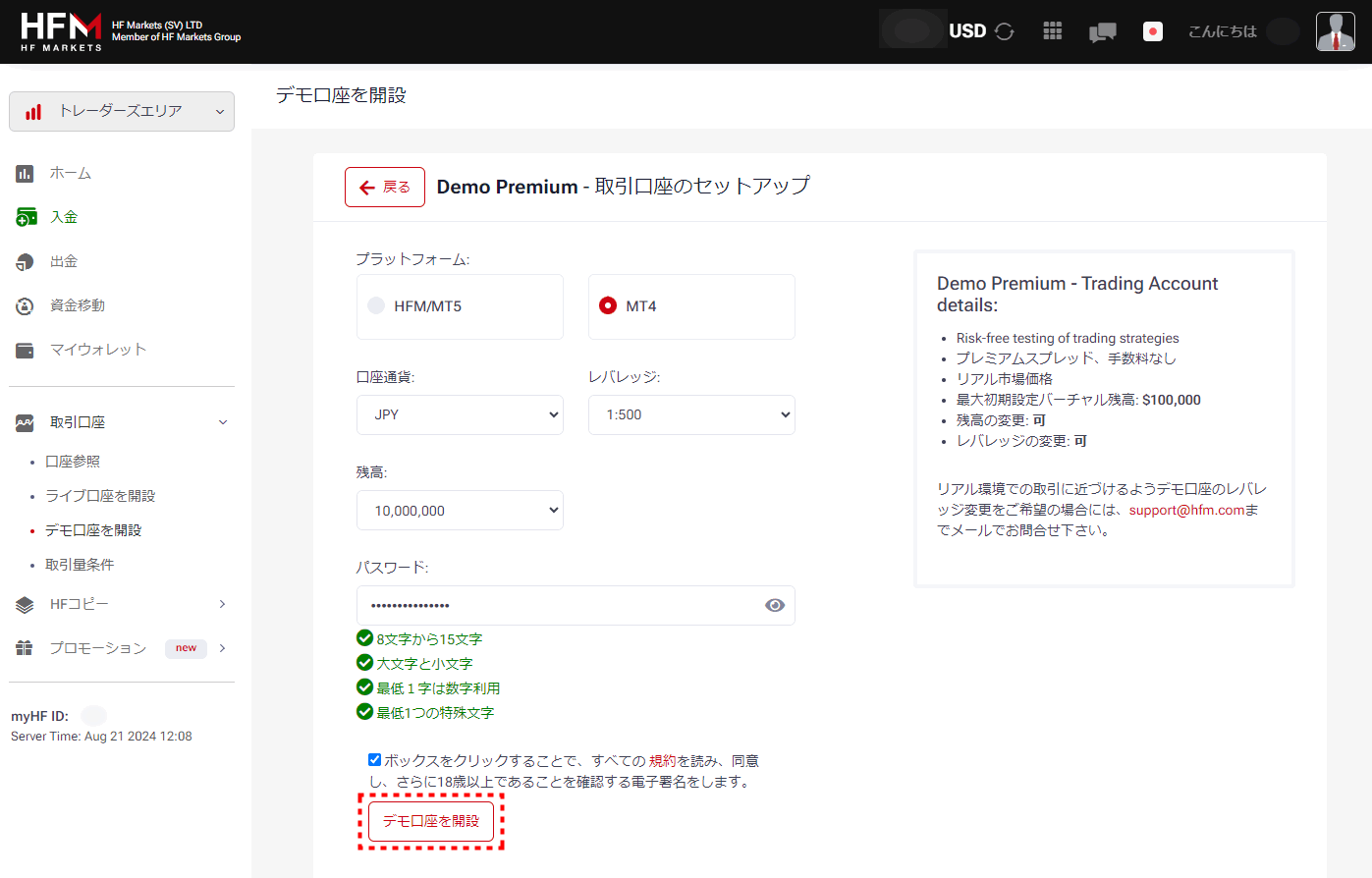The image size is (1372, 878).
Task: Expand the HFコピー chevron
Action: [x=223, y=604]
